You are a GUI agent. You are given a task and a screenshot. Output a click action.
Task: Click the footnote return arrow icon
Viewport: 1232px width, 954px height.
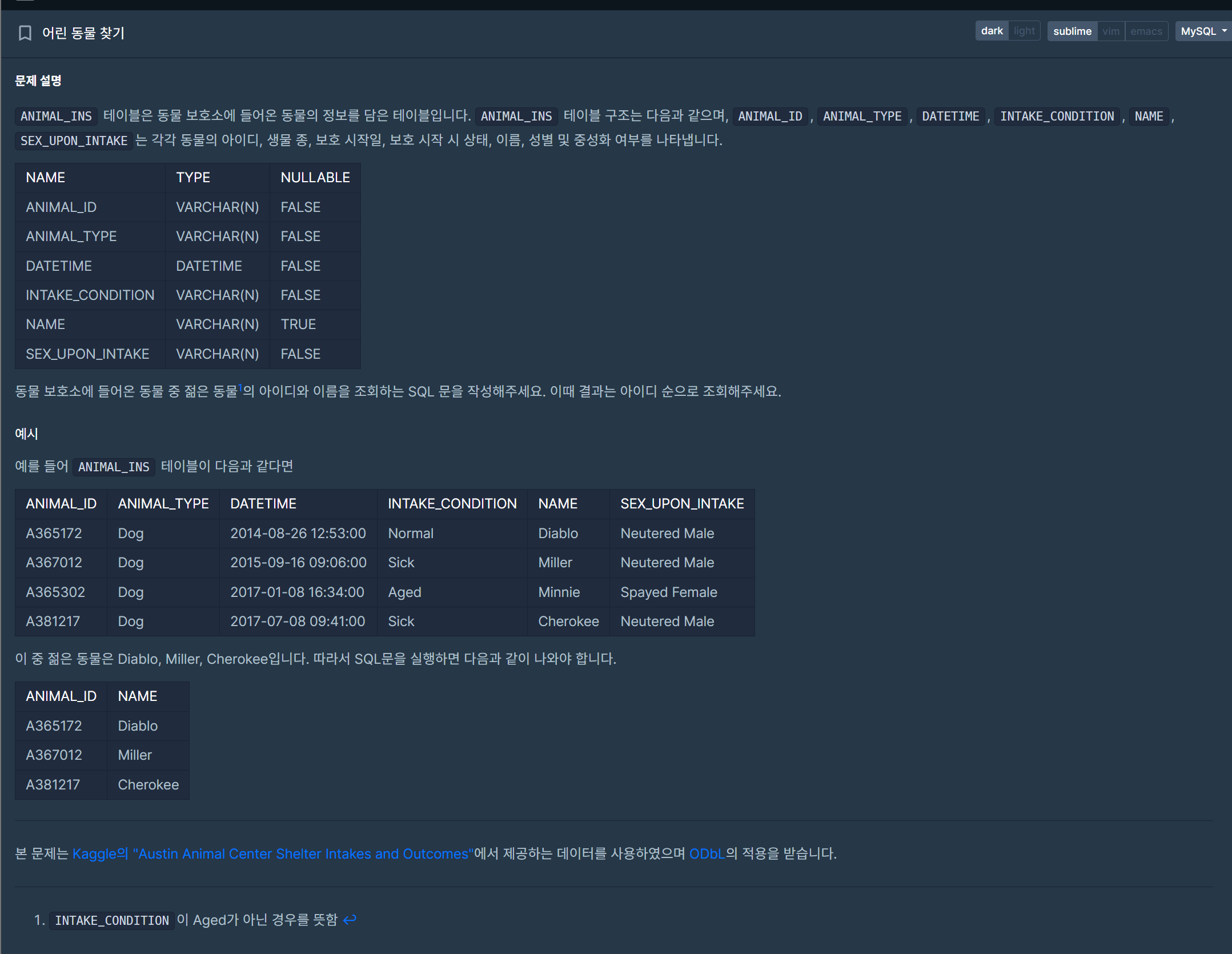click(350, 919)
